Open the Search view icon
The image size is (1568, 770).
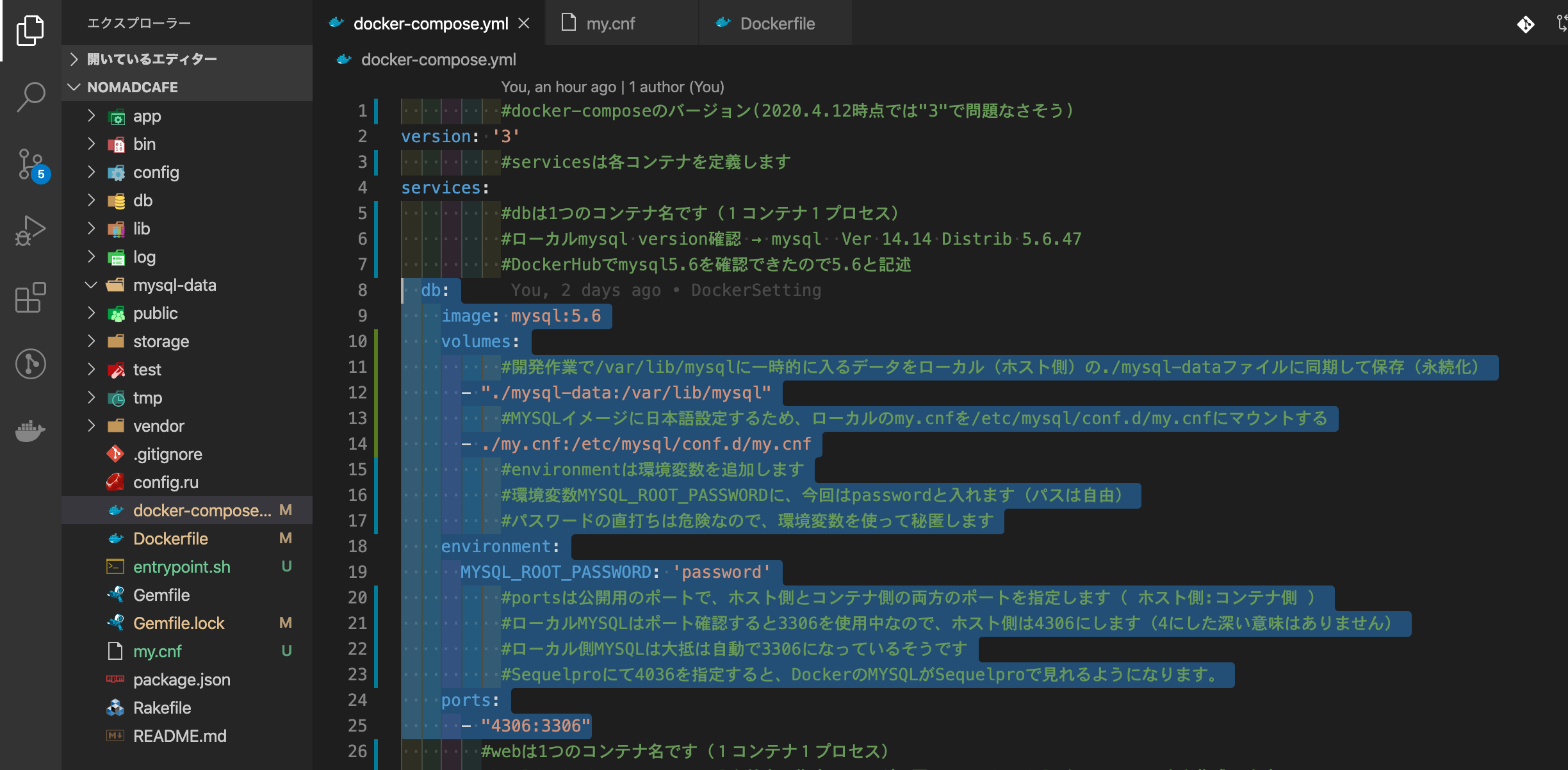(x=30, y=97)
